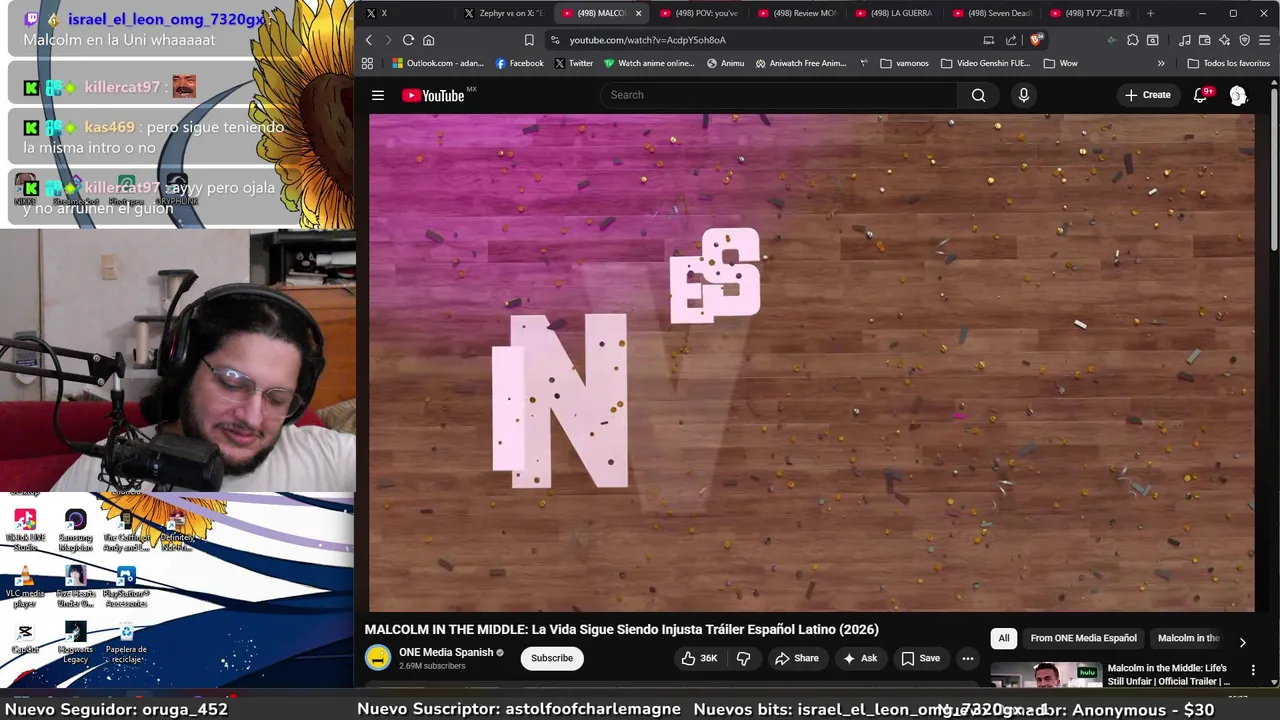Click the address bar URL field
Viewport: 1280px width, 720px height.
(770, 40)
